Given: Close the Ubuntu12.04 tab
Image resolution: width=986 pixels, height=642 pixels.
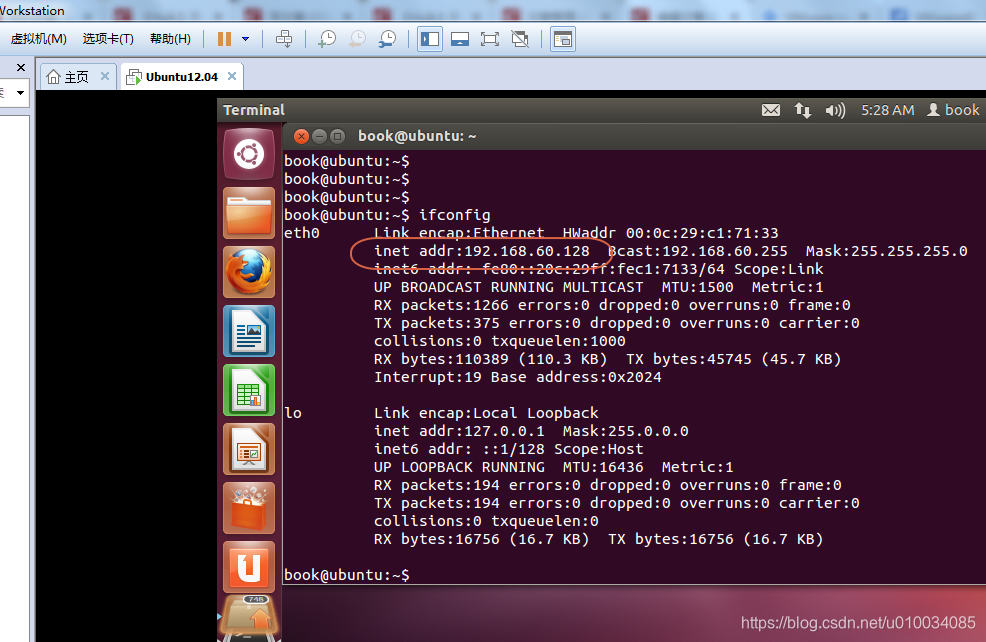Looking at the screenshot, I should click(232, 76).
